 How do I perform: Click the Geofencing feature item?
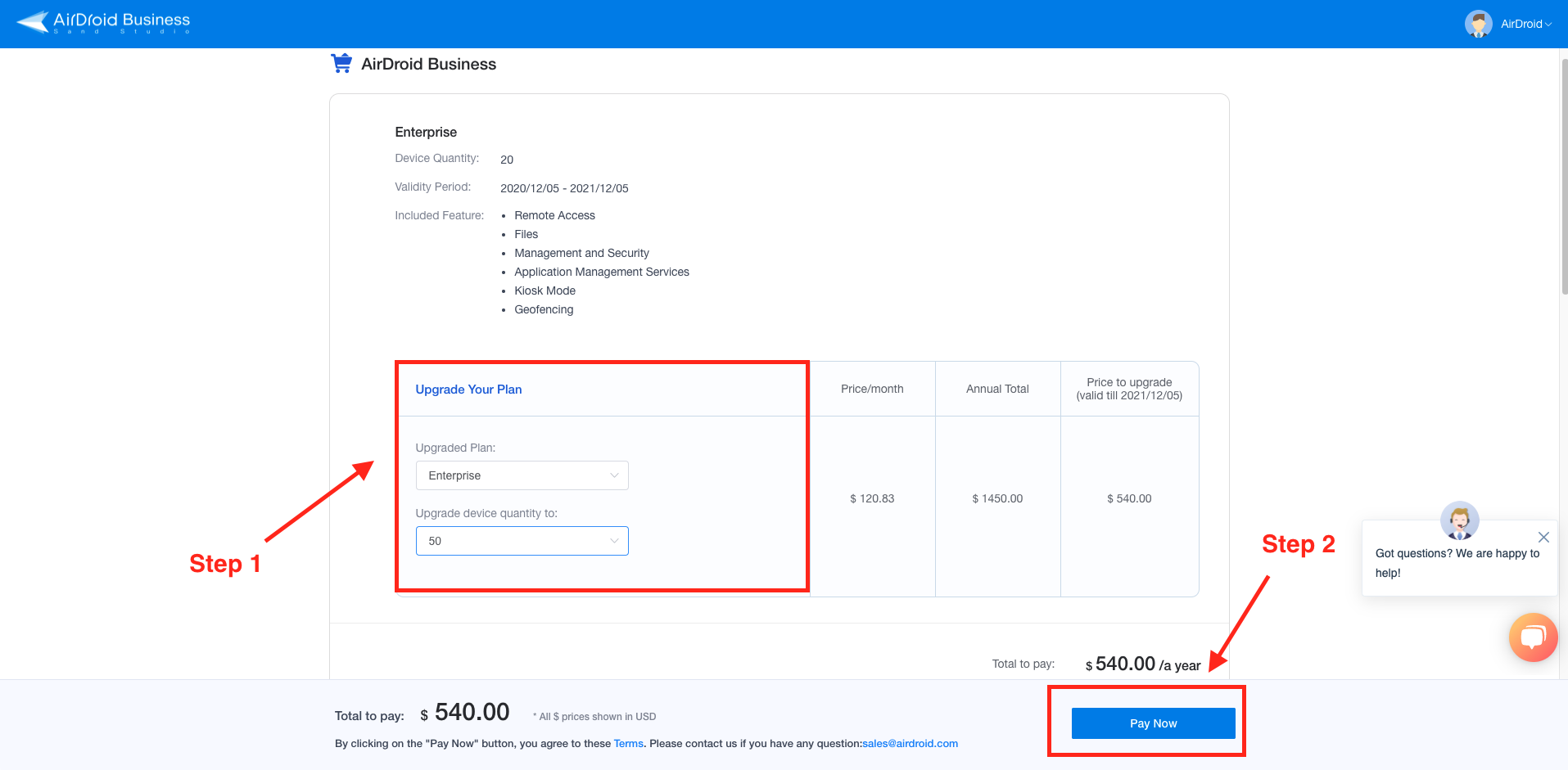544,309
